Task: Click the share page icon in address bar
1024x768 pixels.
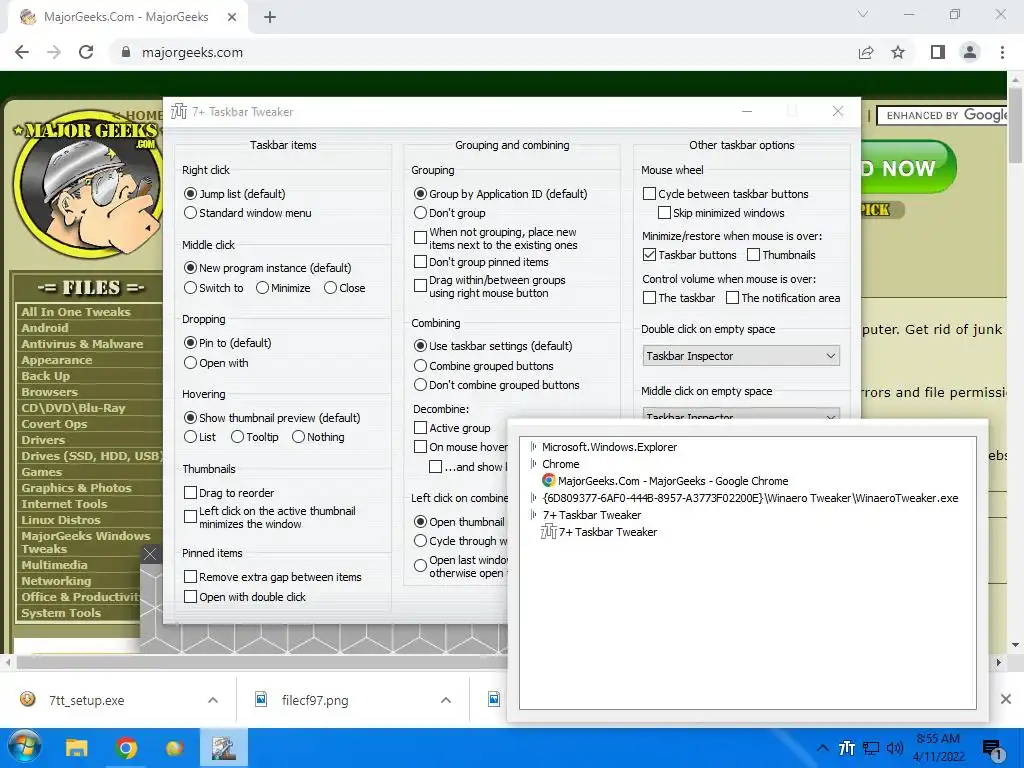Action: (866, 52)
